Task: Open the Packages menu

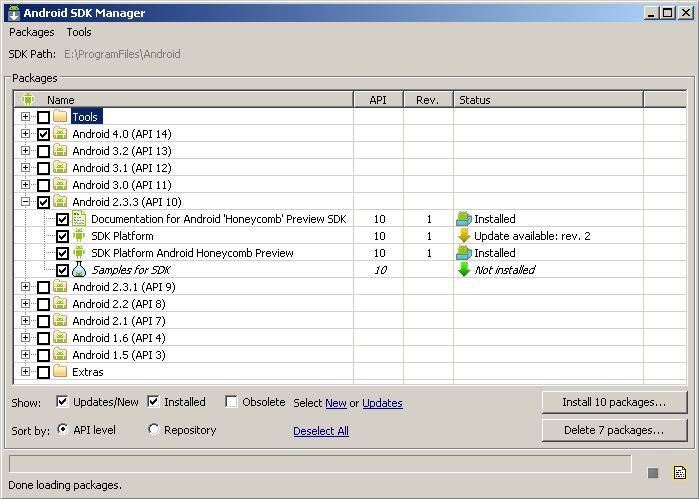Action: click(x=32, y=32)
